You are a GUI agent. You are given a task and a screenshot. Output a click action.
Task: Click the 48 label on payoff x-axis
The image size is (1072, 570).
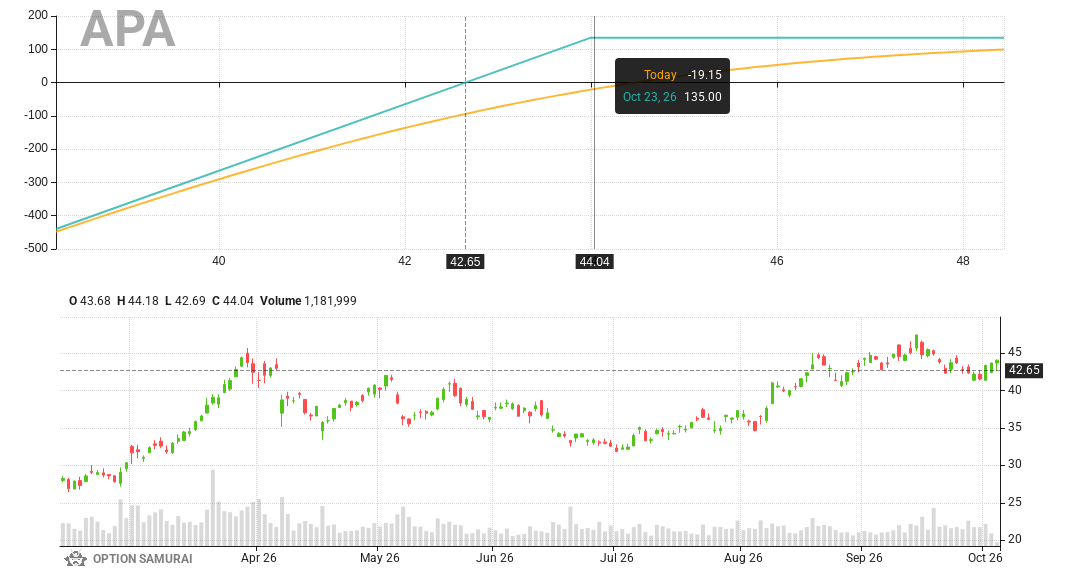click(963, 261)
